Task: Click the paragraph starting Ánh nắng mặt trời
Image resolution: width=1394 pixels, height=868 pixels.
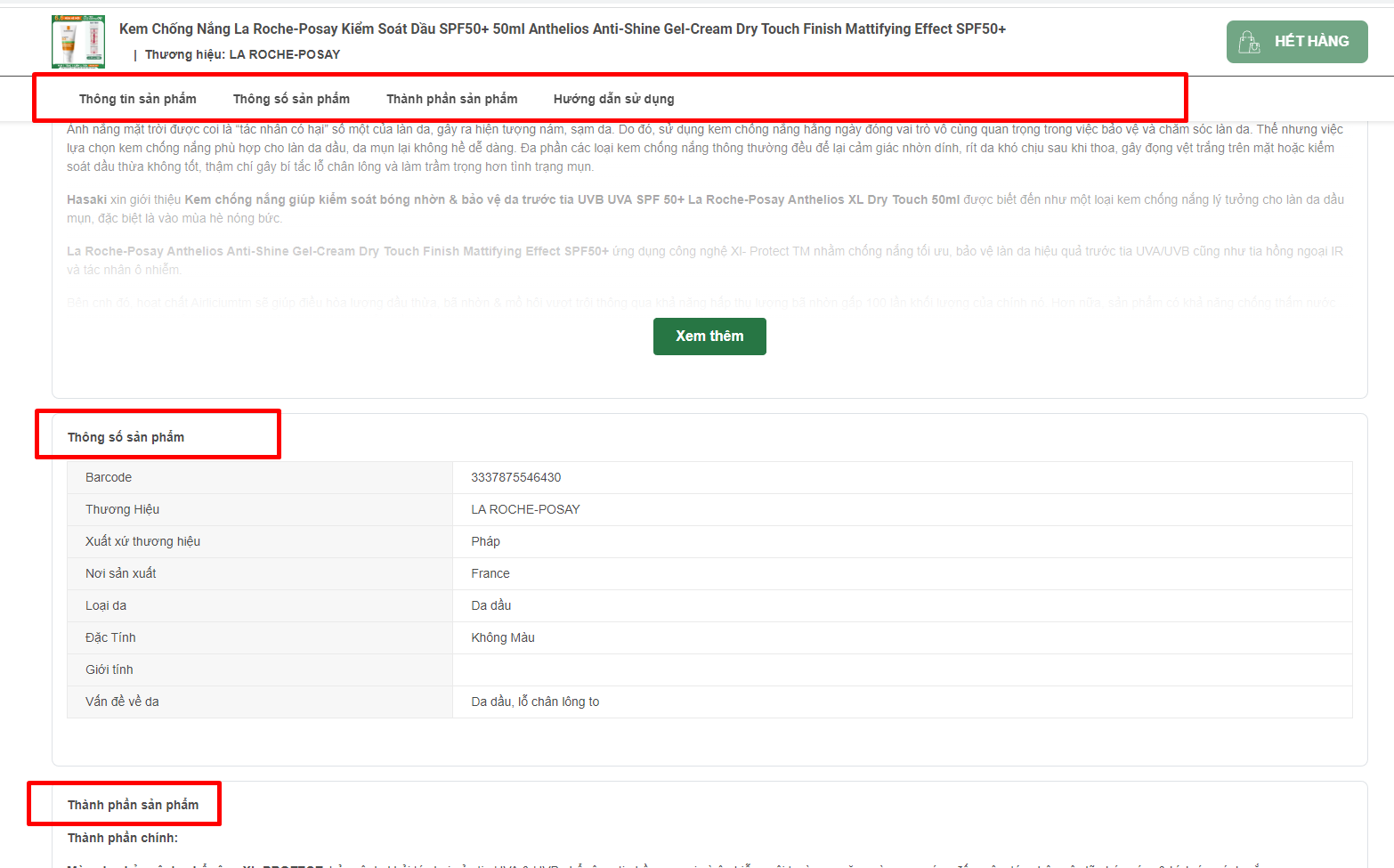Action: point(705,148)
